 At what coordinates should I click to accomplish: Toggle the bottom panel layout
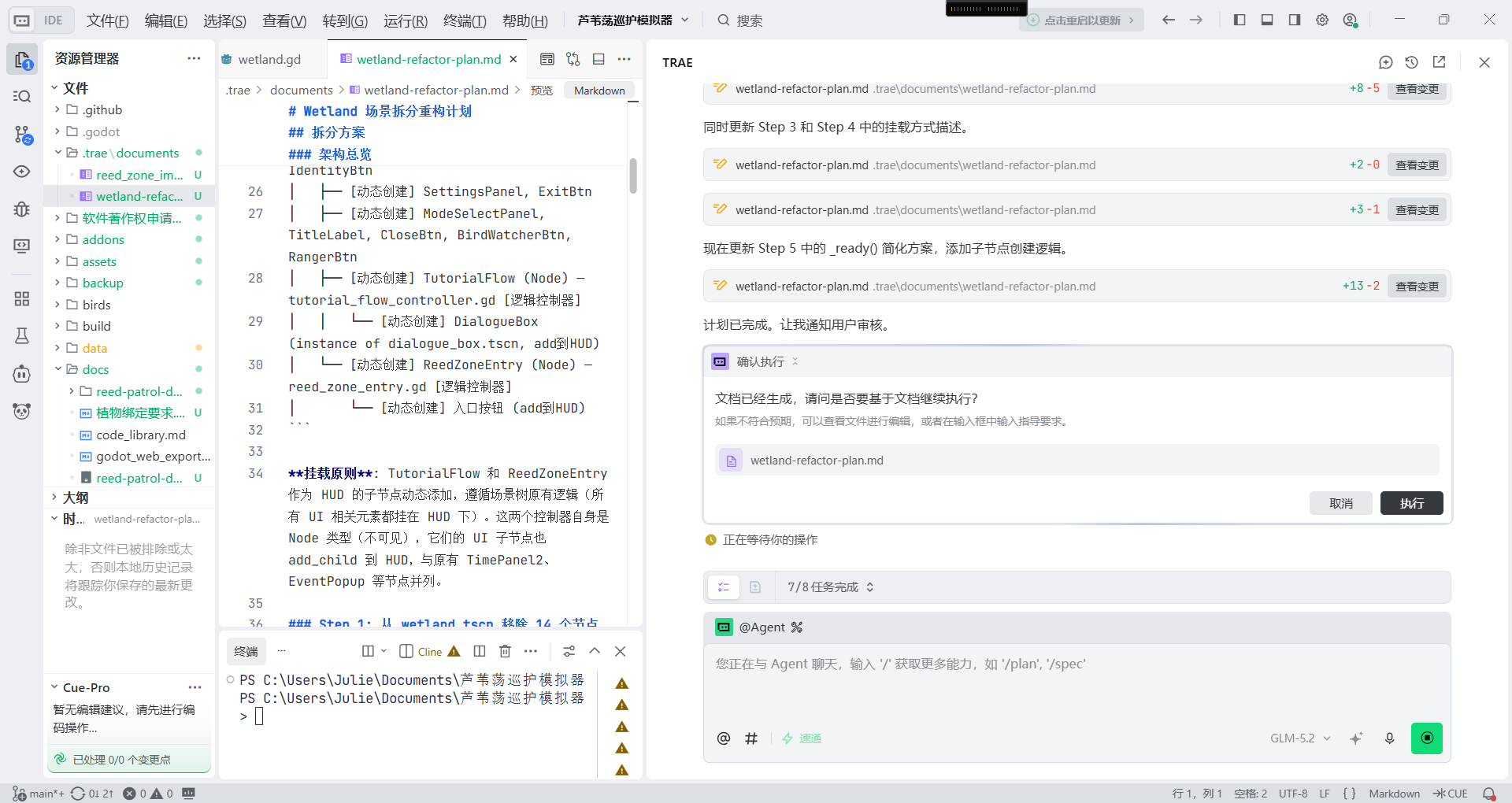(1267, 20)
